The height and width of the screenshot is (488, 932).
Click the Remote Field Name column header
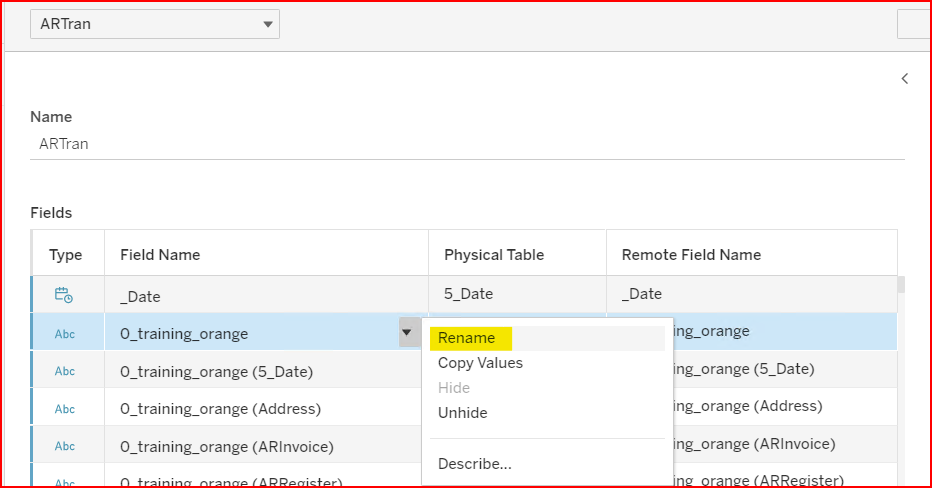(x=691, y=255)
